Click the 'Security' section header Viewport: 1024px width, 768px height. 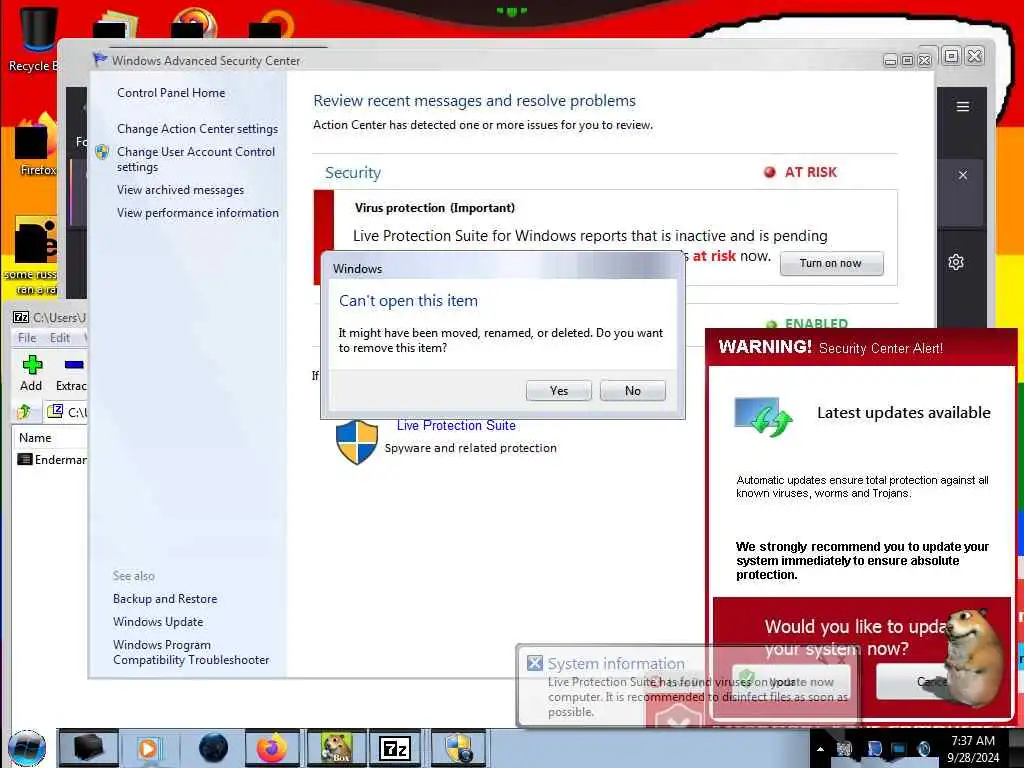(x=353, y=172)
